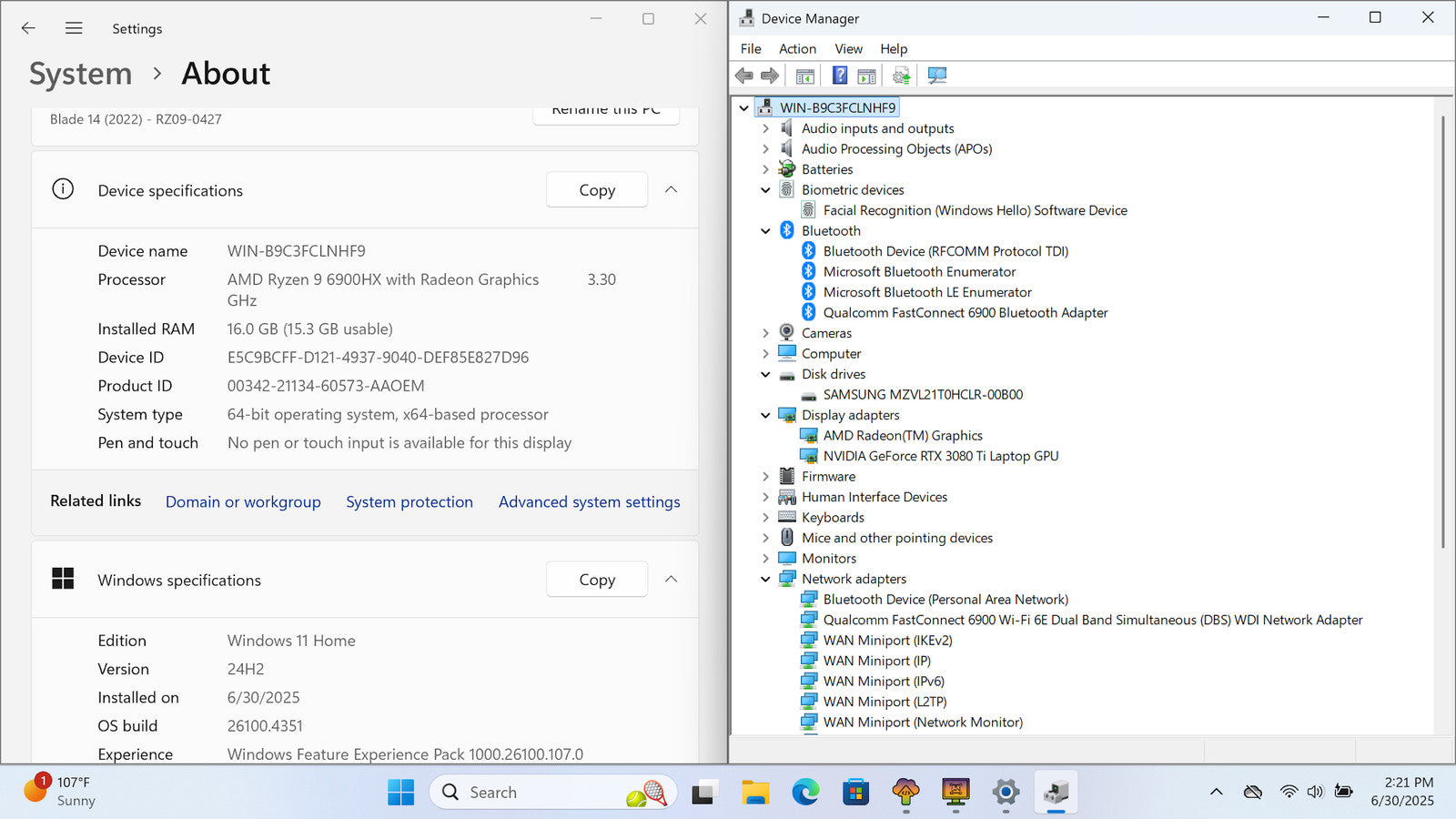Expand the Cameras device category

pos(765,333)
